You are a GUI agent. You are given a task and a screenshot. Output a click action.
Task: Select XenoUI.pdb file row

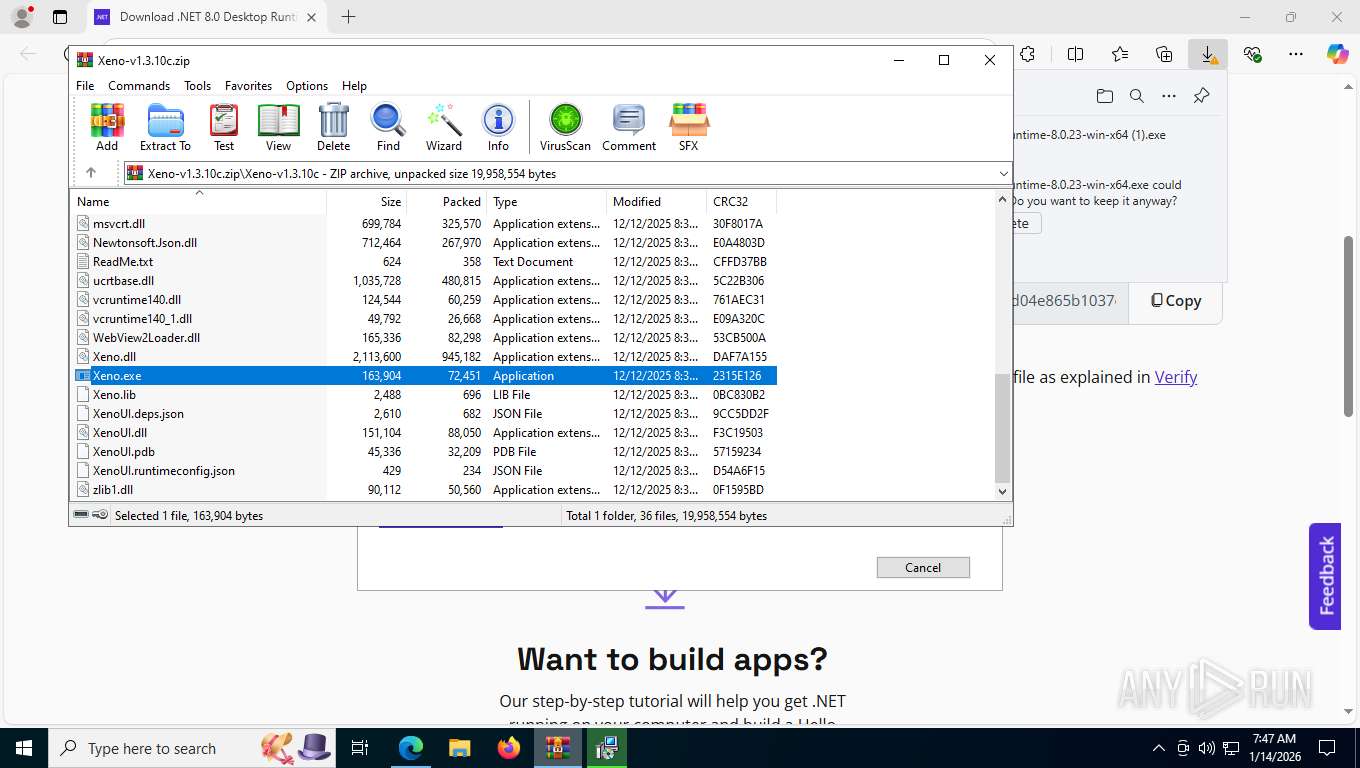[424, 452]
